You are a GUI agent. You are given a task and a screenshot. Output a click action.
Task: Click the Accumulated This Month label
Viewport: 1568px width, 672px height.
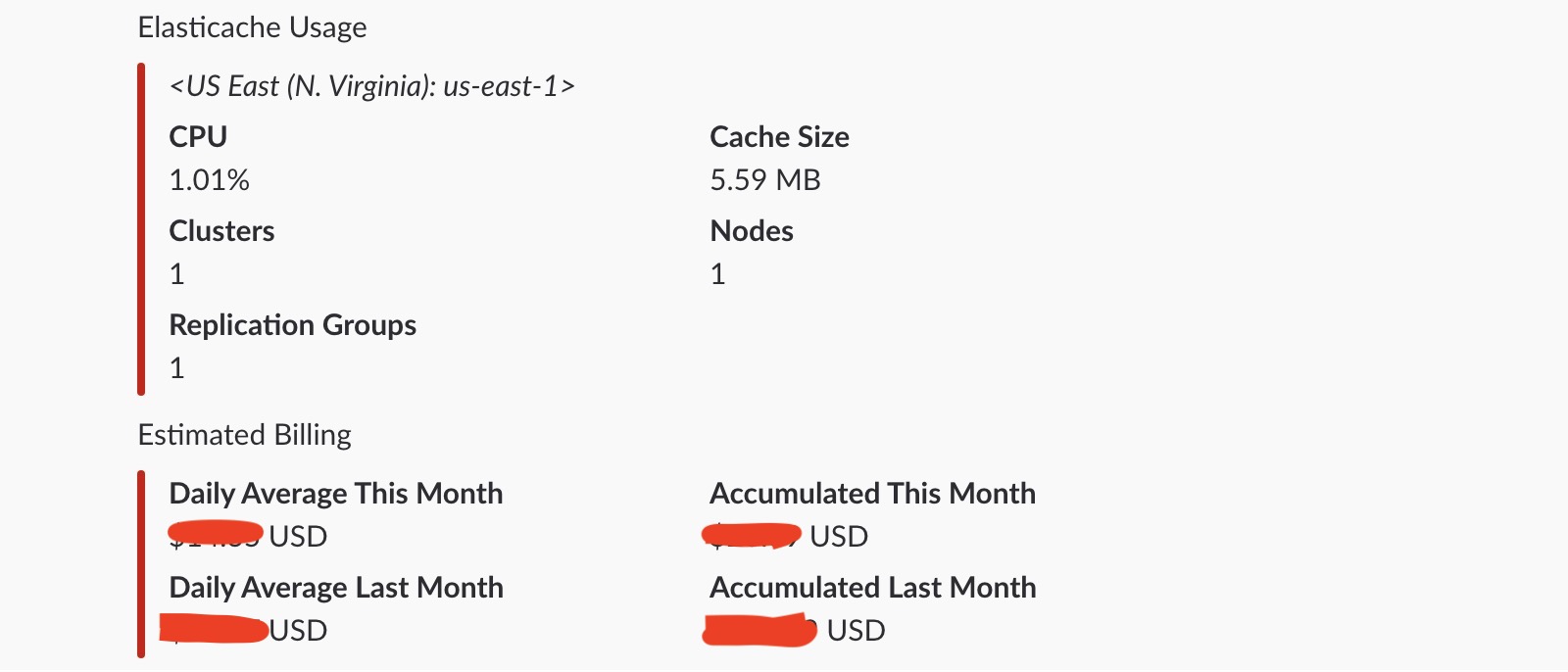(x=872, y=493)
